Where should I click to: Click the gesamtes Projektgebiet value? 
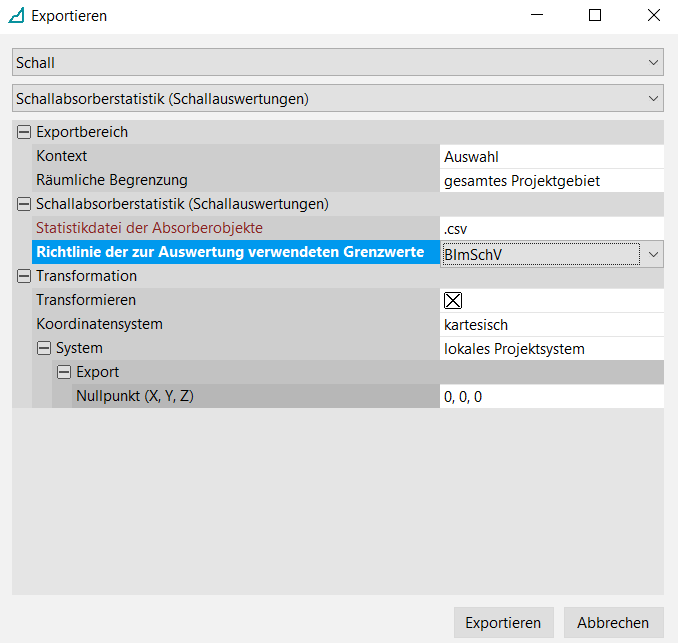pos(551,180)
